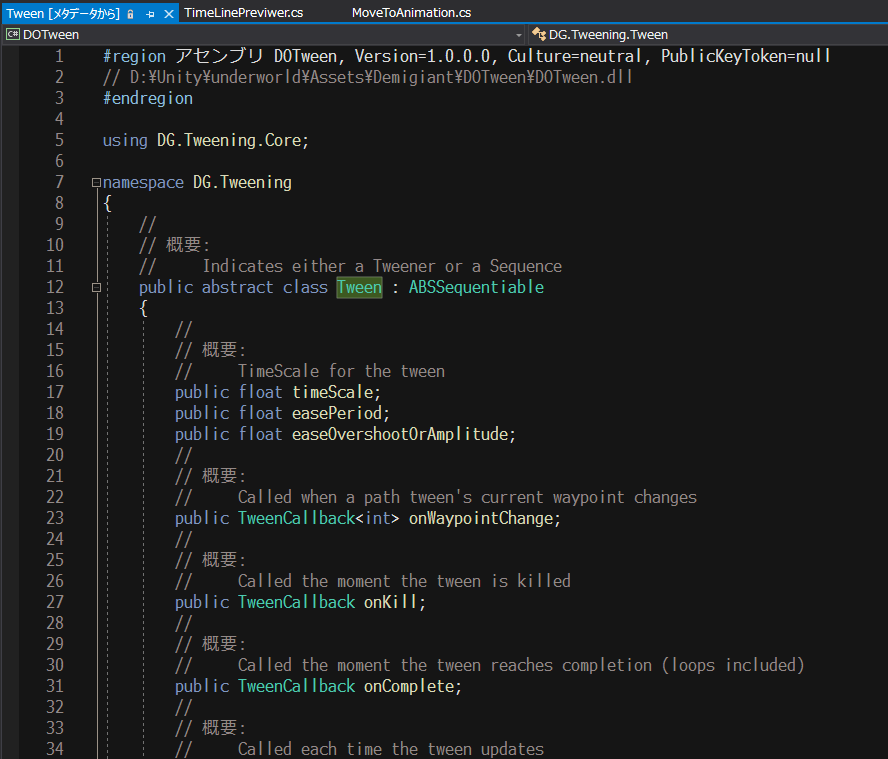Click line number 31 in the gutter
The height and width of the screenshot is (759, 888).
click(55, 686)
